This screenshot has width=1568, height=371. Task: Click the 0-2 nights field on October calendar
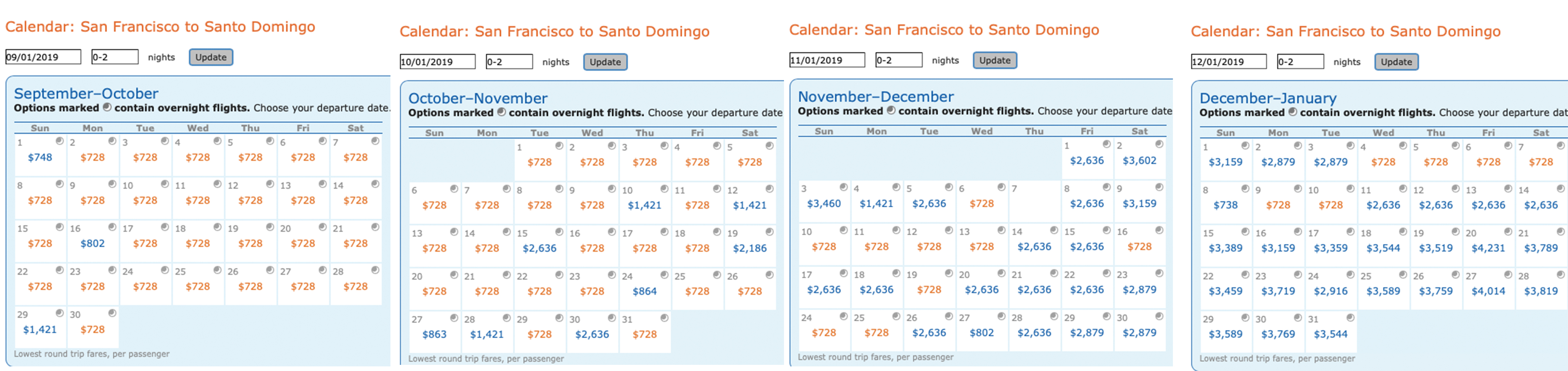[510, 62]
